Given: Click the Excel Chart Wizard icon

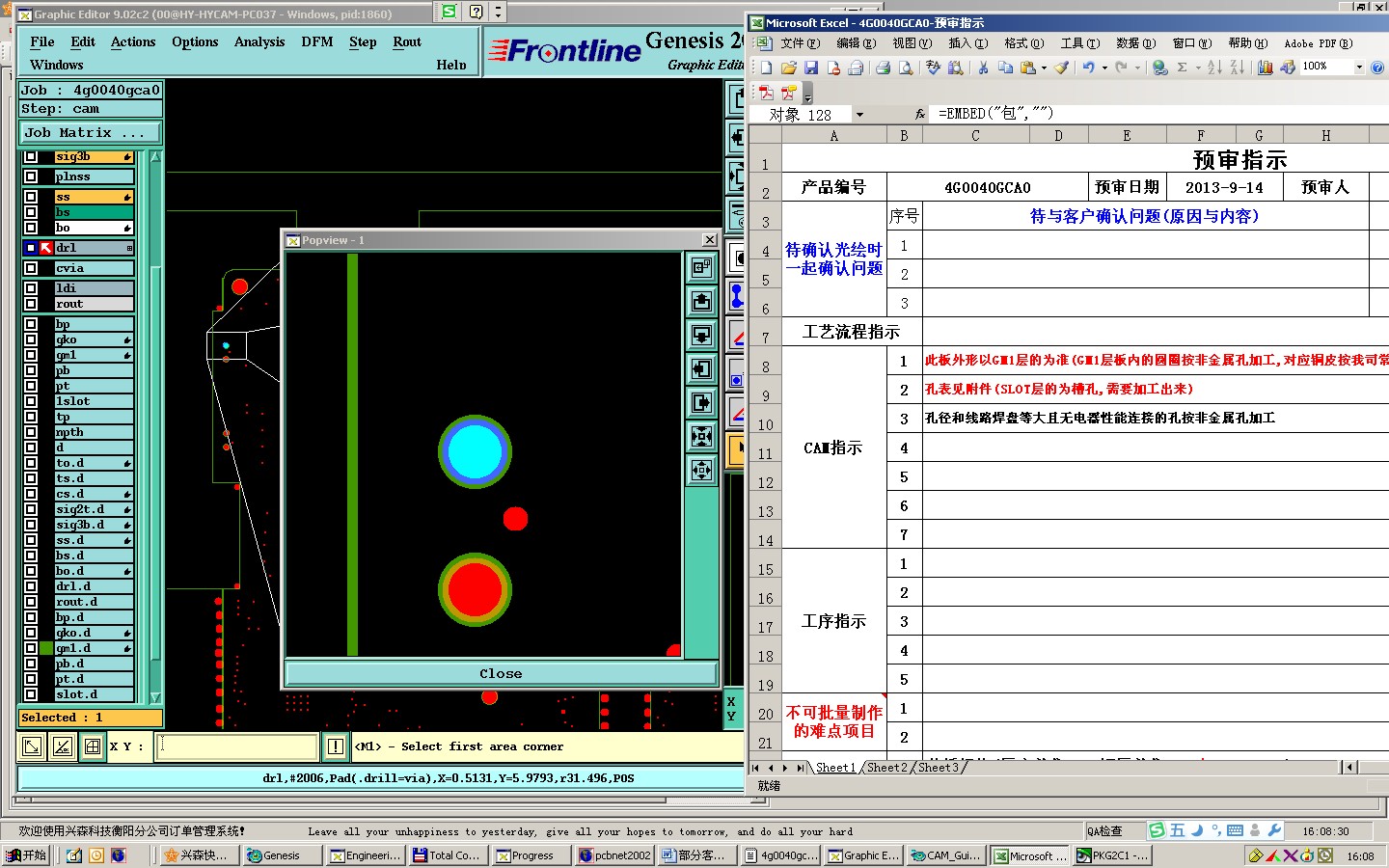Looking at the screenshot, I should coord(1265,68).
